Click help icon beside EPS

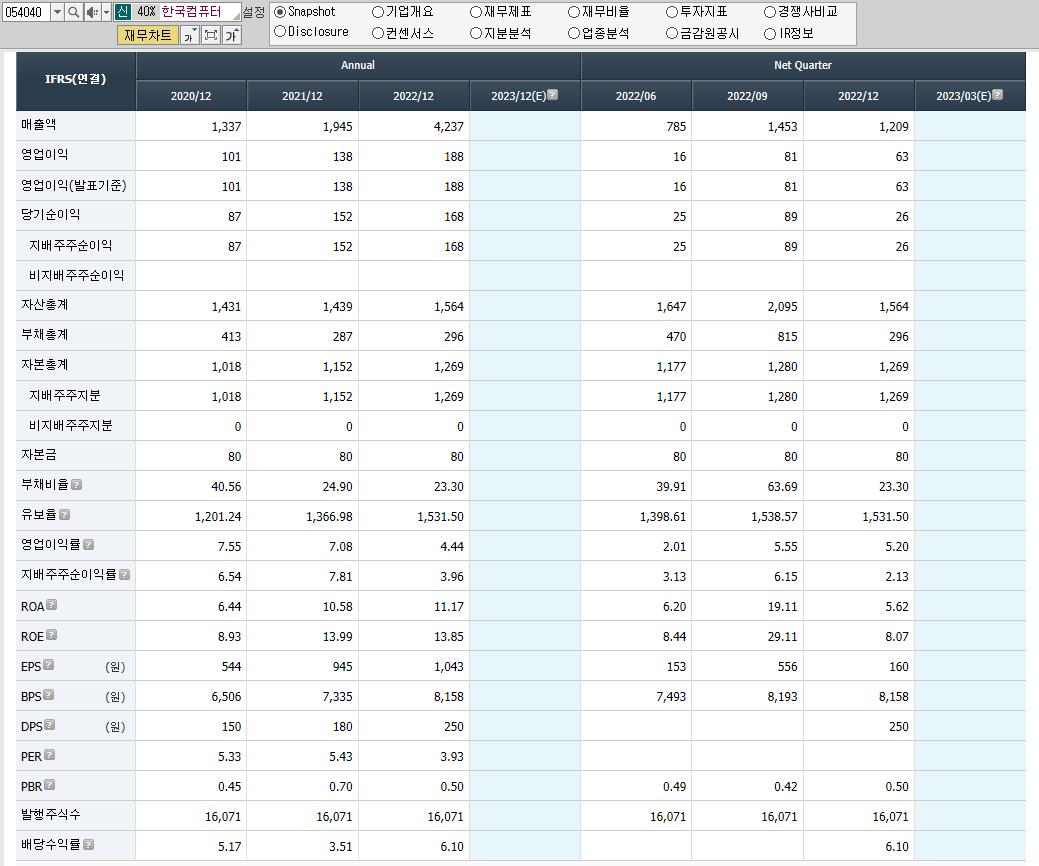coord(48,665)
